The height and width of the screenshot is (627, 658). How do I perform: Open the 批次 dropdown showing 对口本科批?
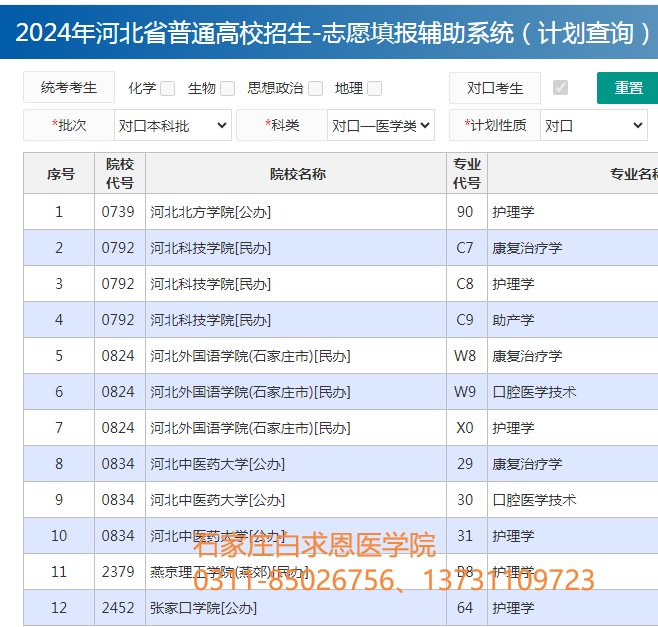(173, 126)
